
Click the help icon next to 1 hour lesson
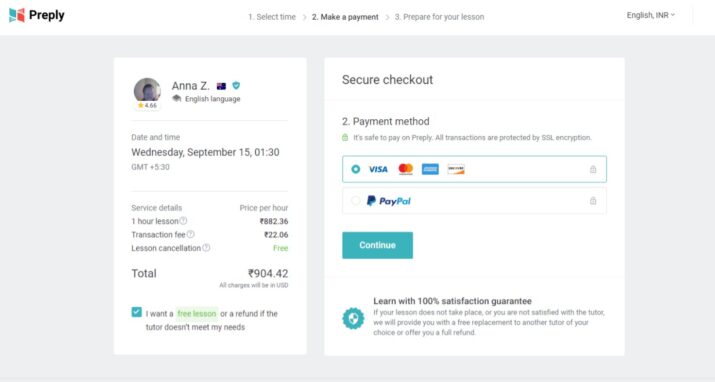(183, 221)
